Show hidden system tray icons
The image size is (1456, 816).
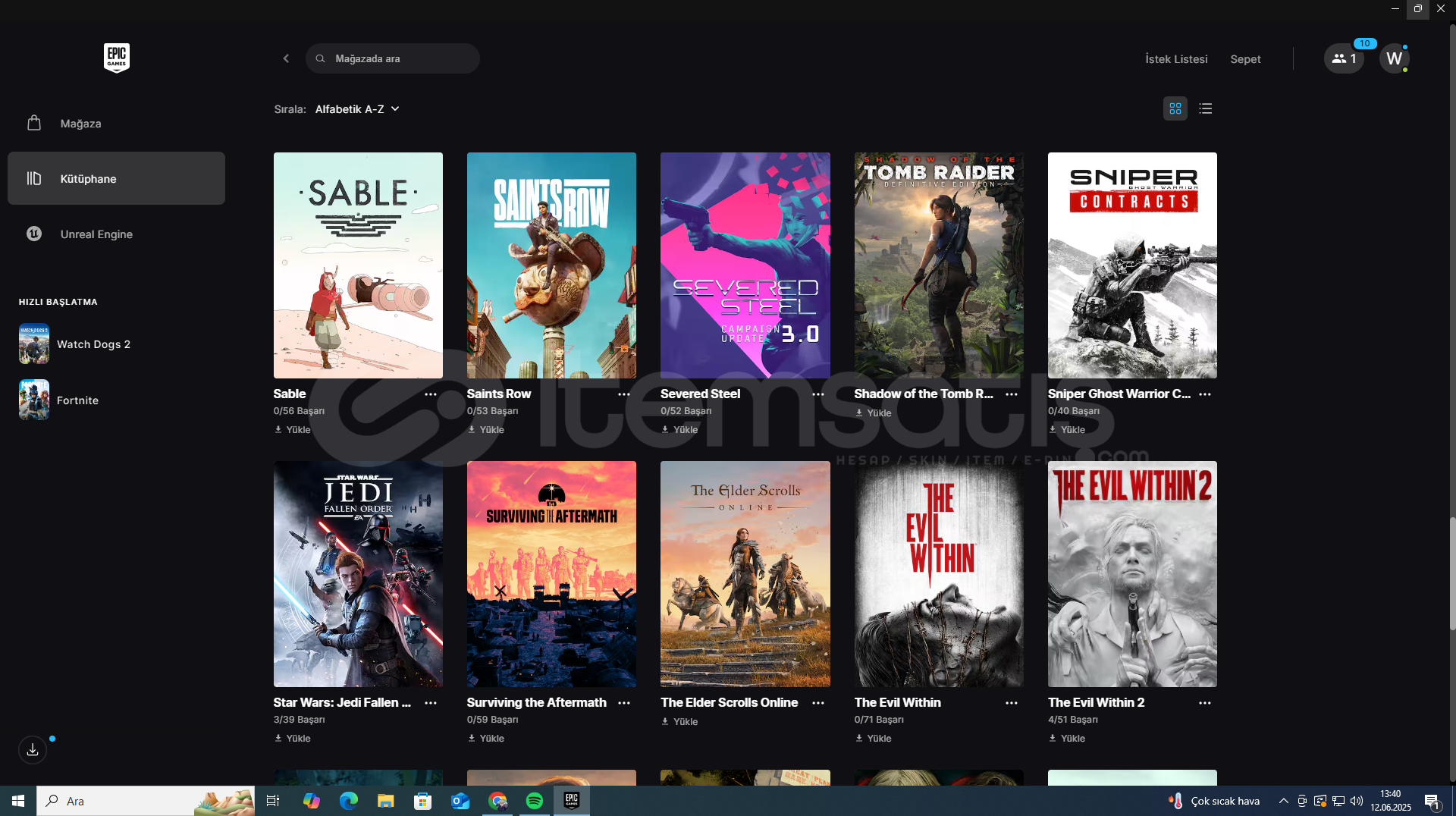point(1283,801)
